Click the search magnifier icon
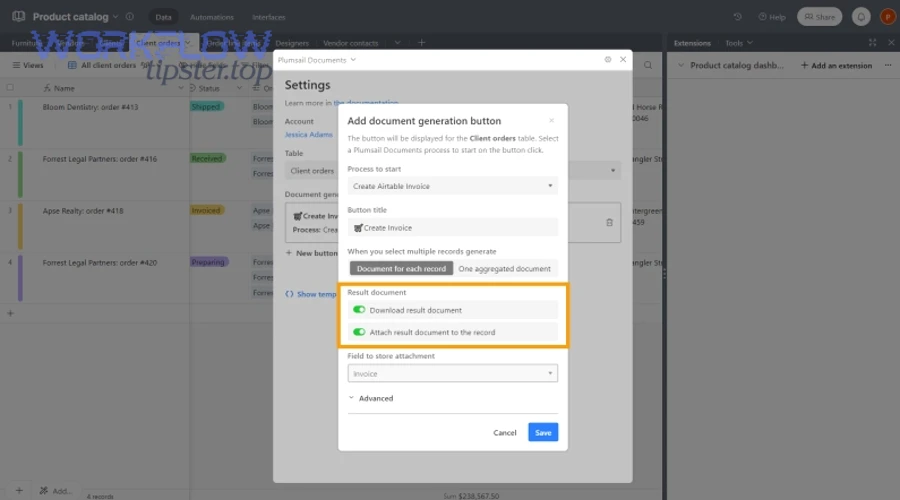900x500 pixels. pyautogui.click(x=648, y=65)
